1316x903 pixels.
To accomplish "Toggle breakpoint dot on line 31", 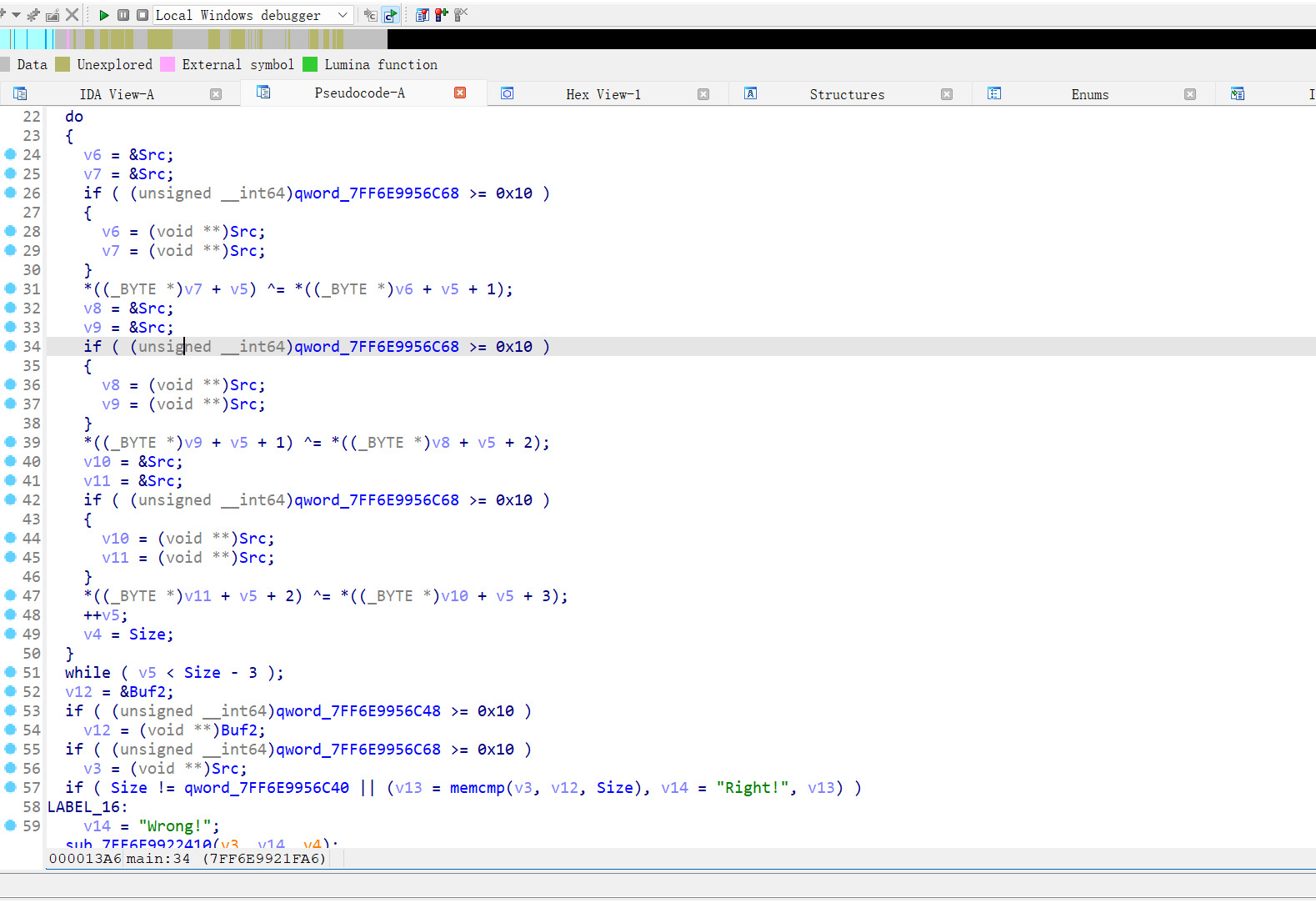I will 10,288.
